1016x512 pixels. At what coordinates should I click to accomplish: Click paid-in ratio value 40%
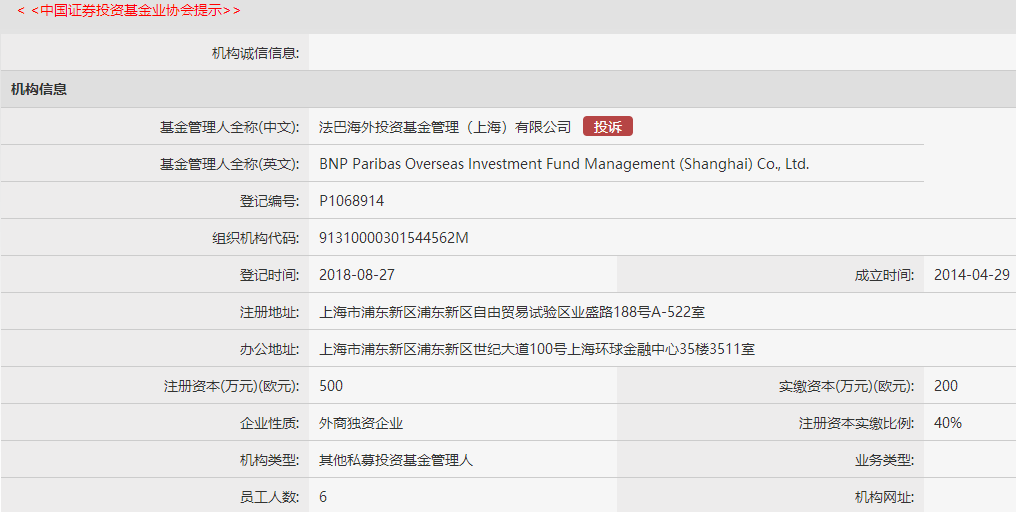(948, 423)
